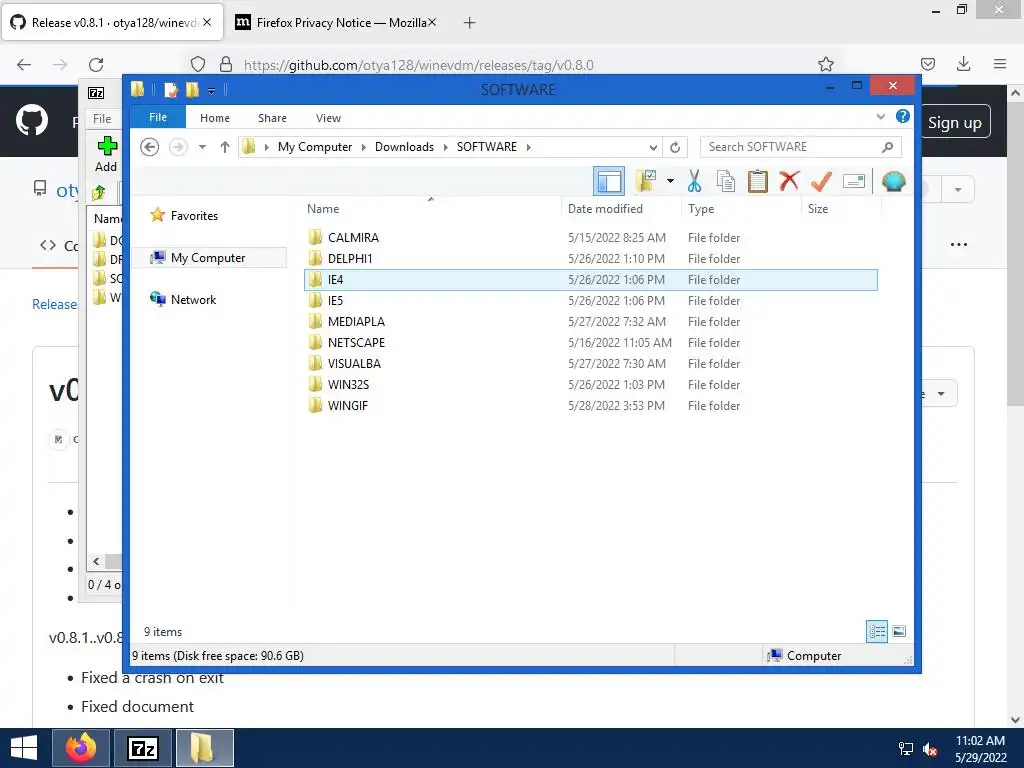Click the Search SOFTWARE field
Viewport: 1024px width, 768px height.
coord(801,147)
